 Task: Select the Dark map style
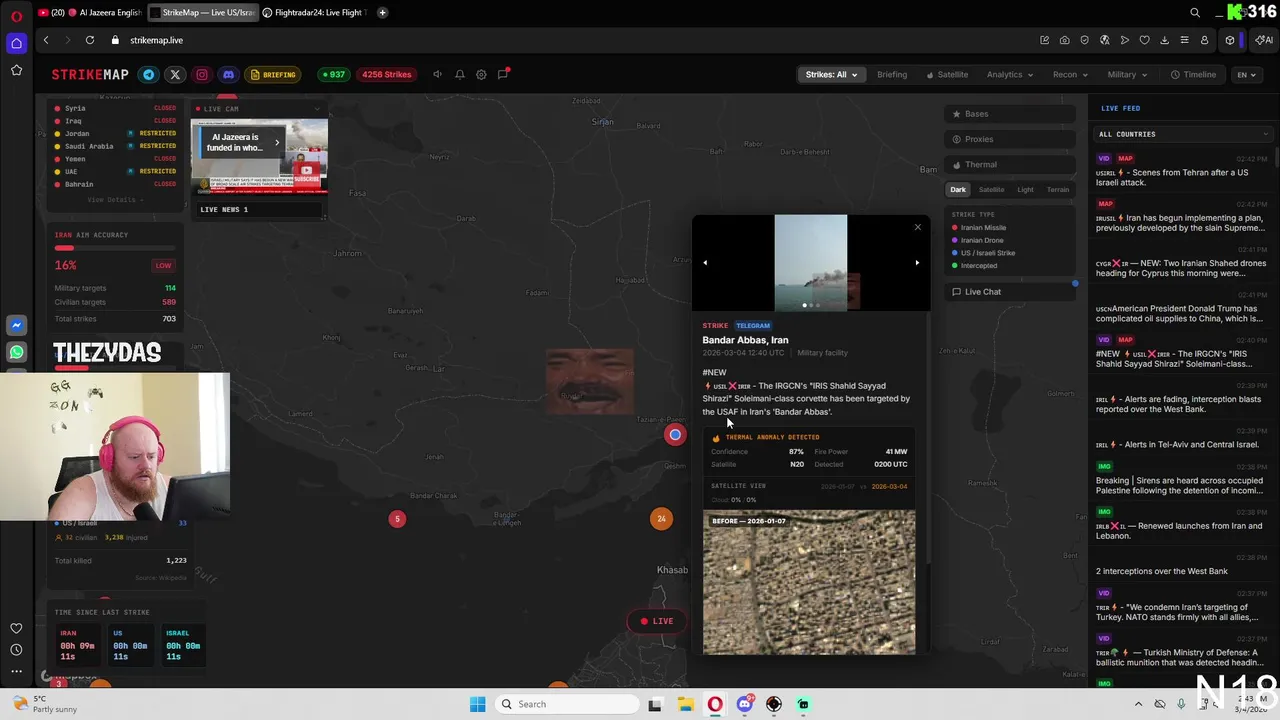(x=958, y=190)
